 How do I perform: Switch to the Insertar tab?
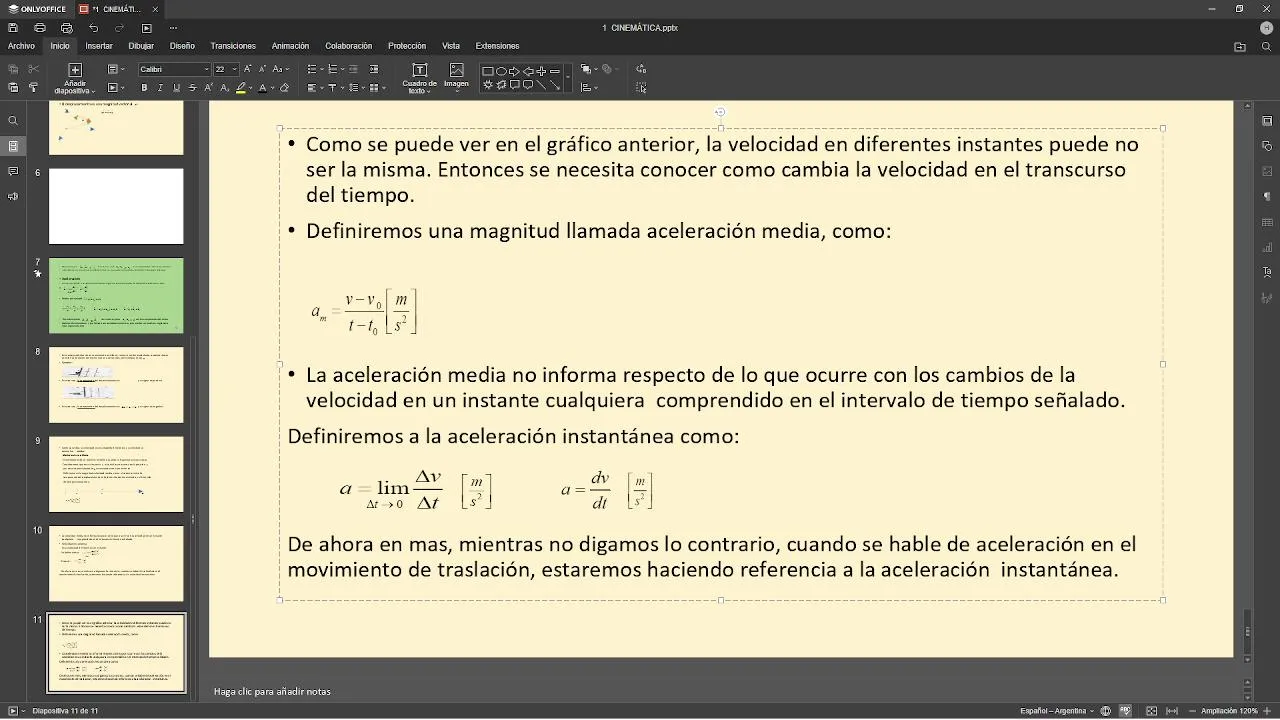[99, 46]
